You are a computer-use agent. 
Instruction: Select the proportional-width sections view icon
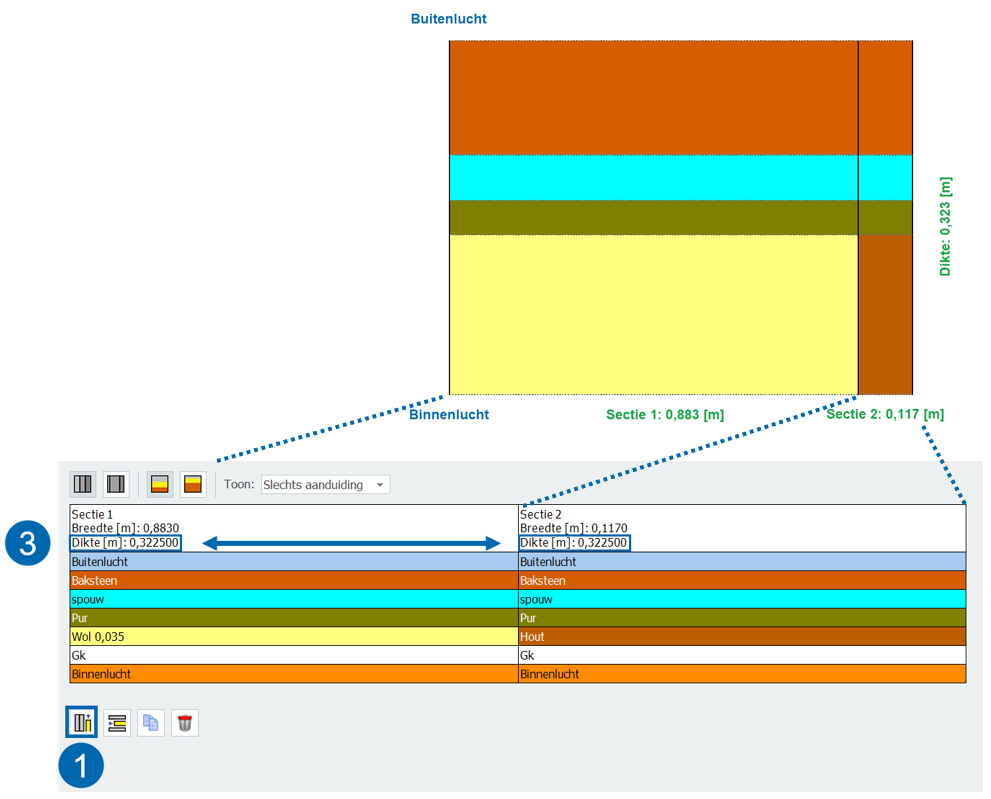coord(116,485)
